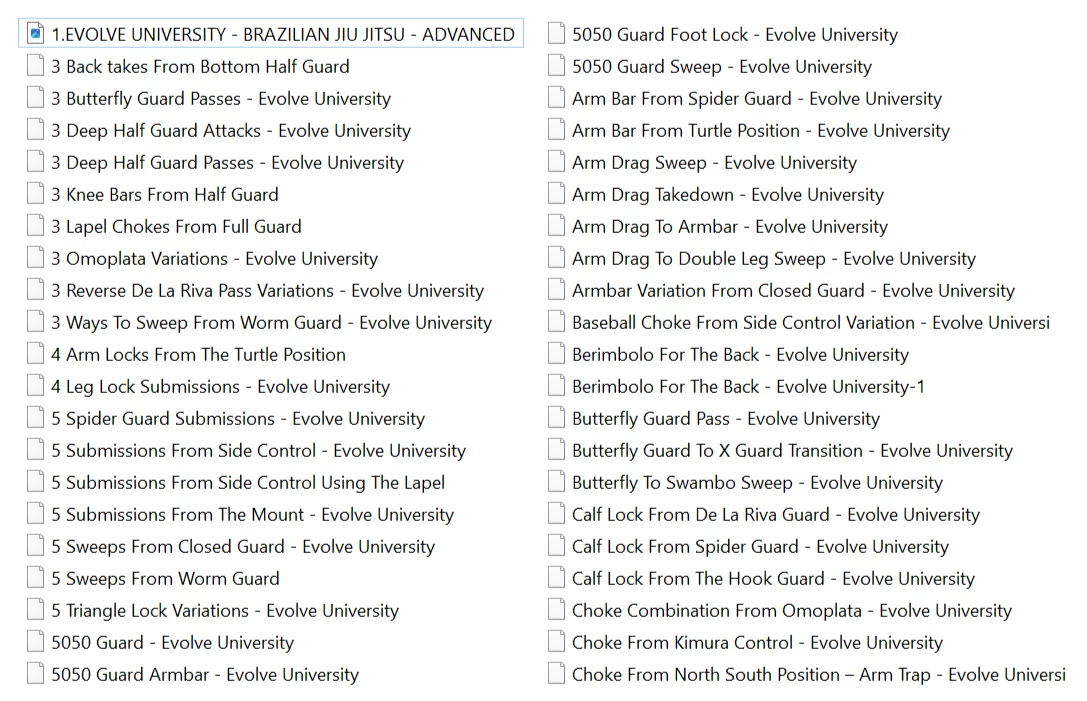Click file icon for Calf Lock From Spider Guard
Viewport: 1087px width, 701px height.
pos(557,546)
